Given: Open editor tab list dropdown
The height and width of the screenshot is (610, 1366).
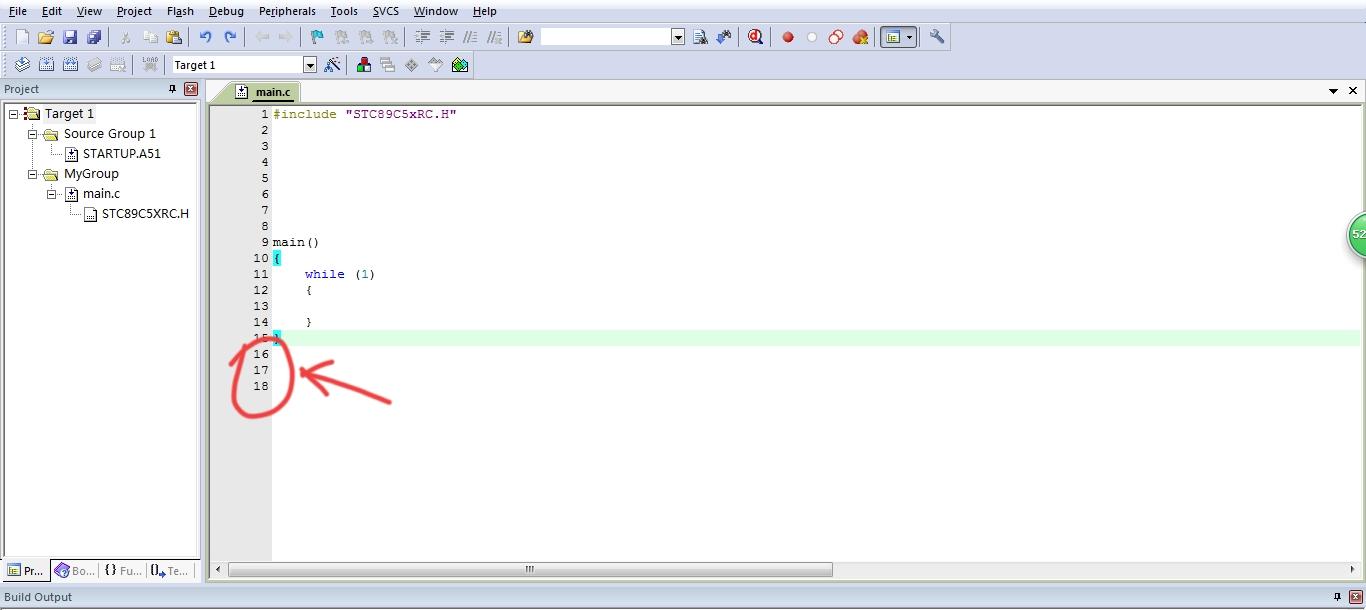Looking at the screenshot, I should 1333,91.
